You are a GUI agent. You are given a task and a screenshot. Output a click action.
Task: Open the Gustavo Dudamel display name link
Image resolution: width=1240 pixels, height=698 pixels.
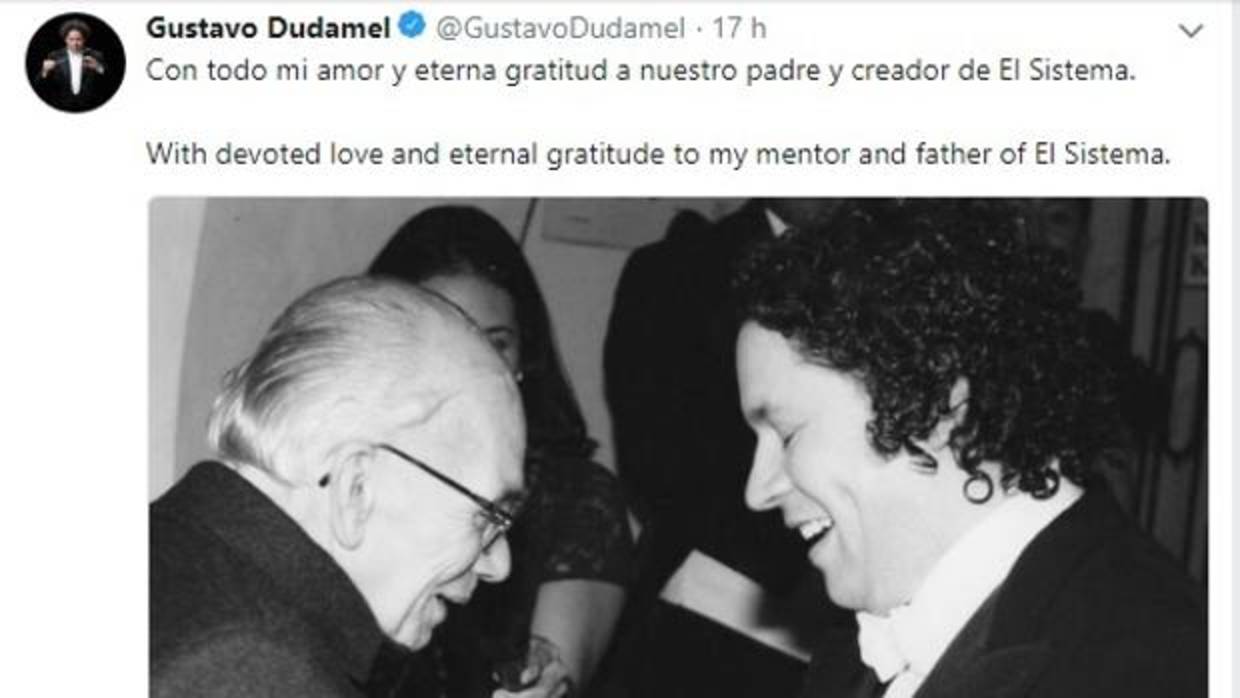point(268,28)
